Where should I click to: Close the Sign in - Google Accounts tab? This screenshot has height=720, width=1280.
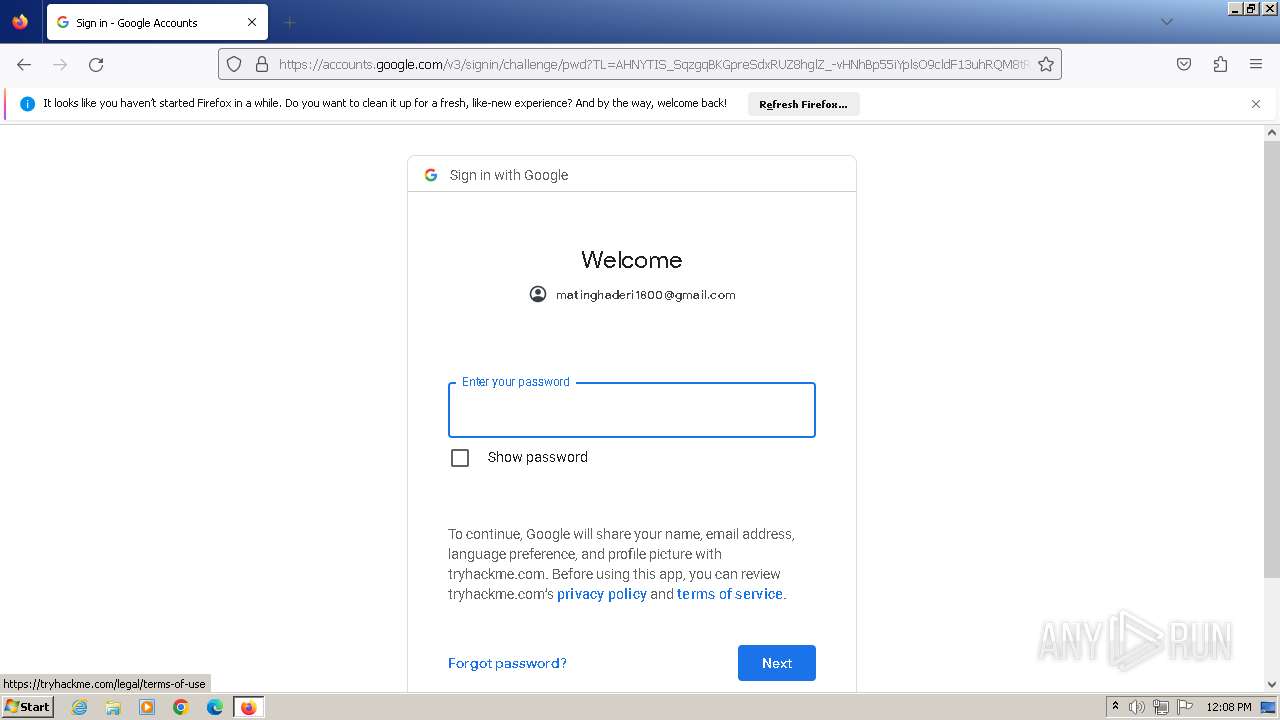pos(252,22)
